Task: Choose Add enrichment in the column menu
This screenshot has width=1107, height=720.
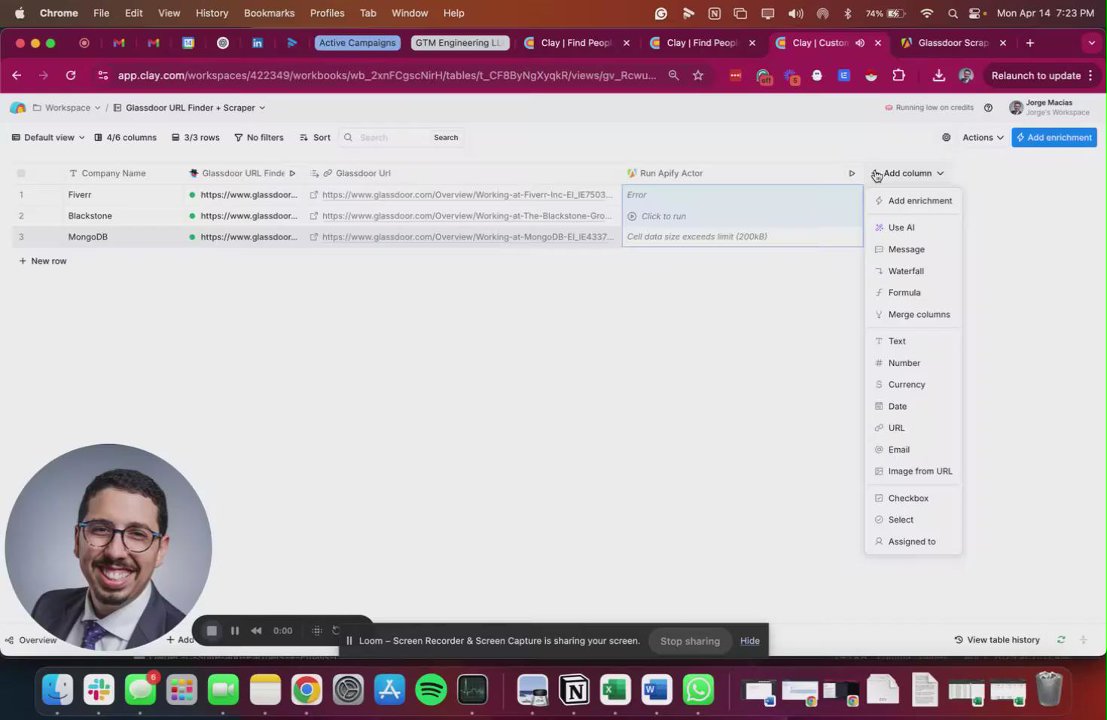Action: coord(913,200)
